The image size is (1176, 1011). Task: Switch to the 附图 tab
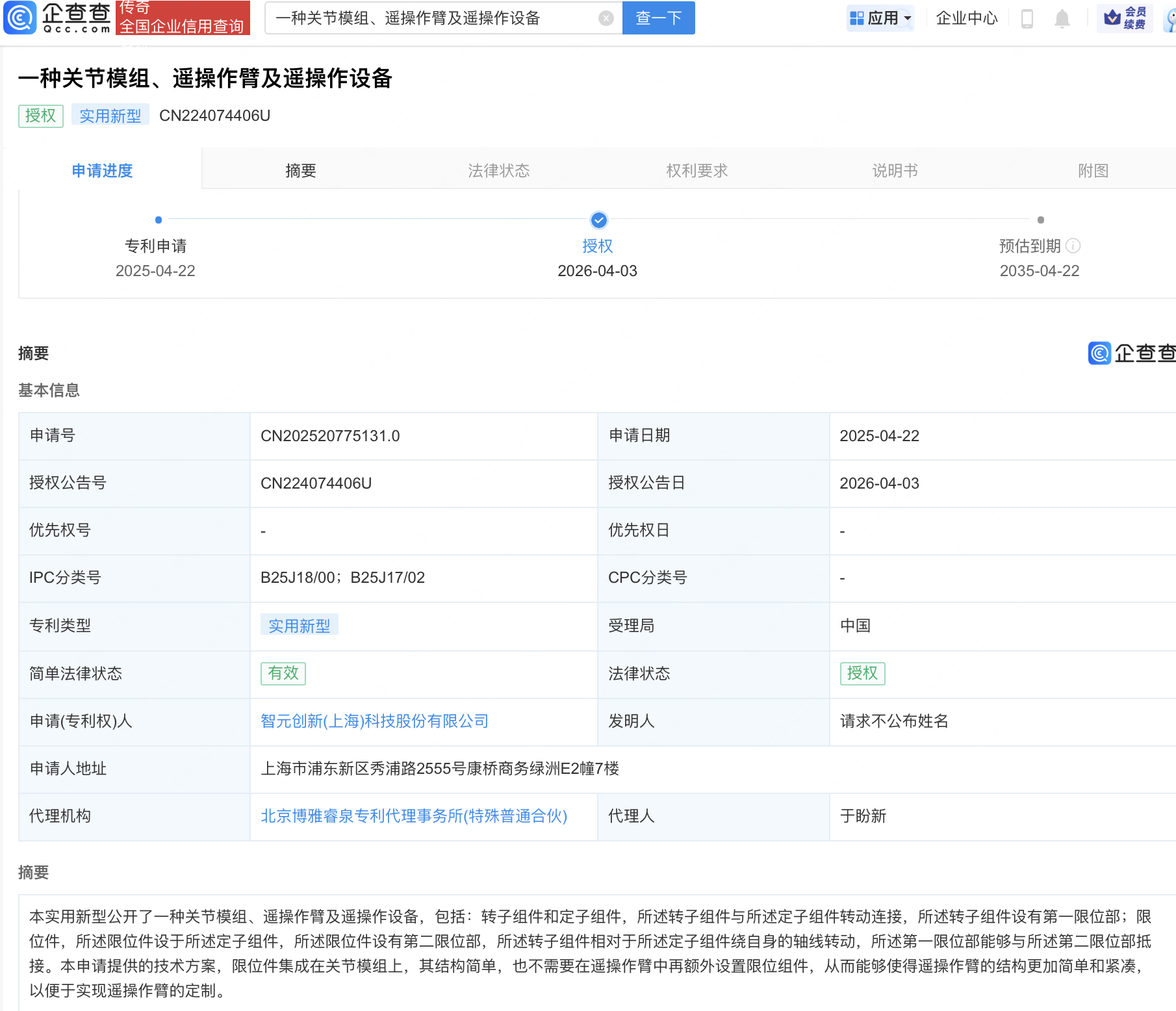pos(1092,170)
